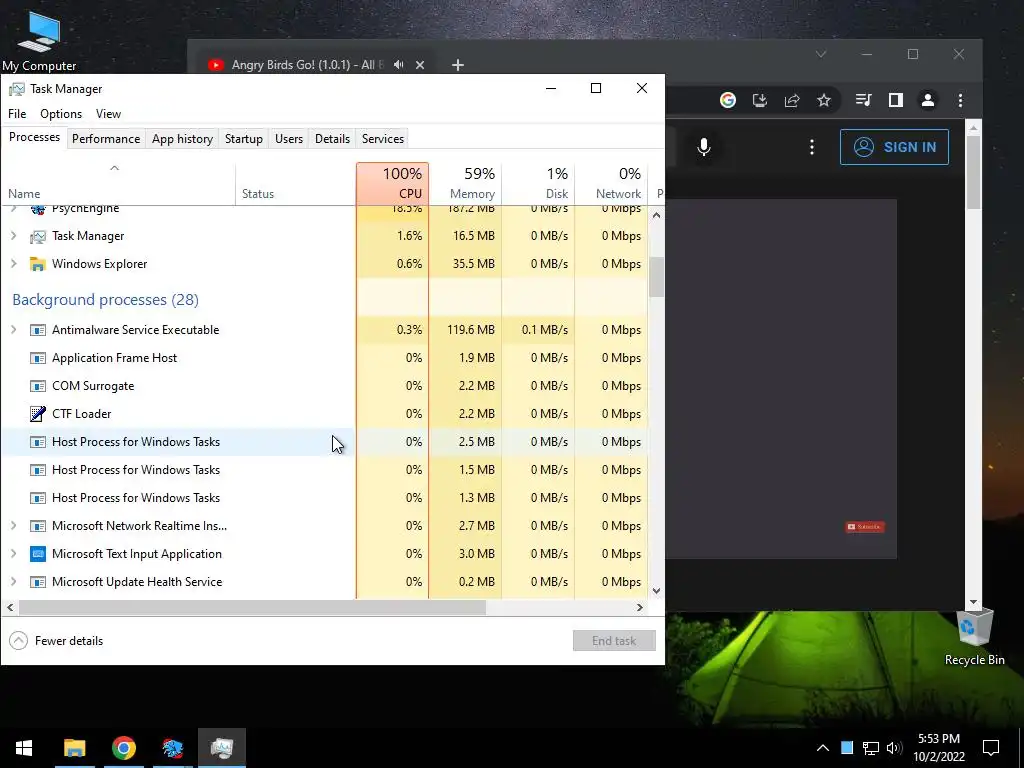Click the Google icon in Chrome address bar
The width and height of the screenshot is (1024, 768).
728,100
